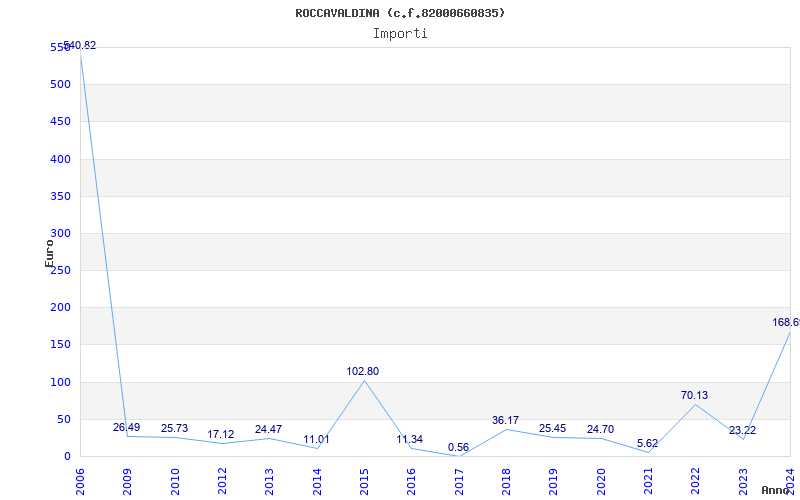
Task: Select the 102.80 peak data label
Action: (363, 371)
